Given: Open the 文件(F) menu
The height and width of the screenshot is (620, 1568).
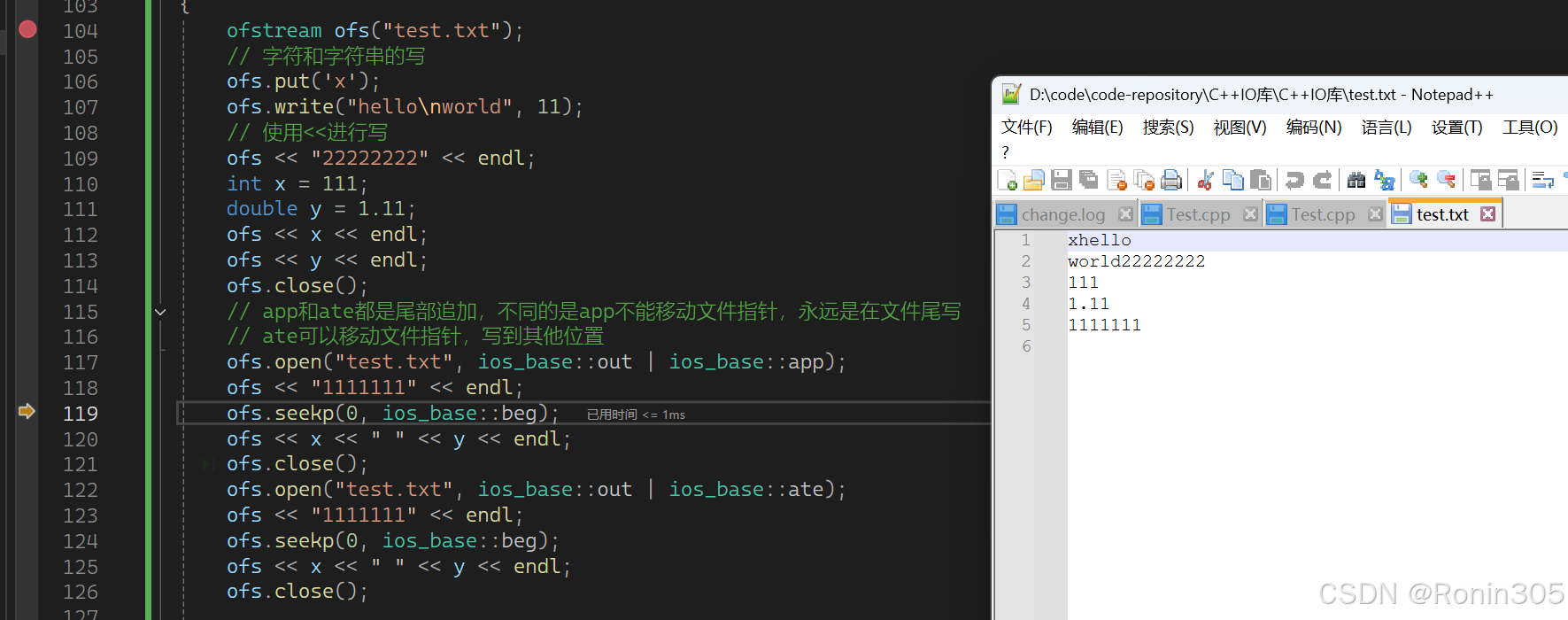Looking at the screenshot, I should tap(1026, 128).
